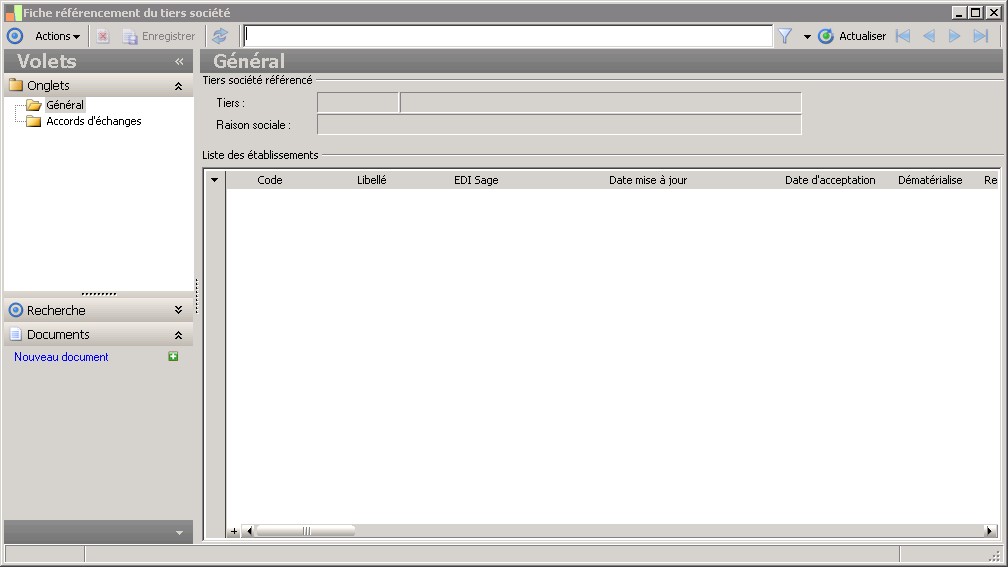Click the Tiers name field
The width and height of the screenshot is (1008, 567).
pyautogui.click(x=600, y=103)
